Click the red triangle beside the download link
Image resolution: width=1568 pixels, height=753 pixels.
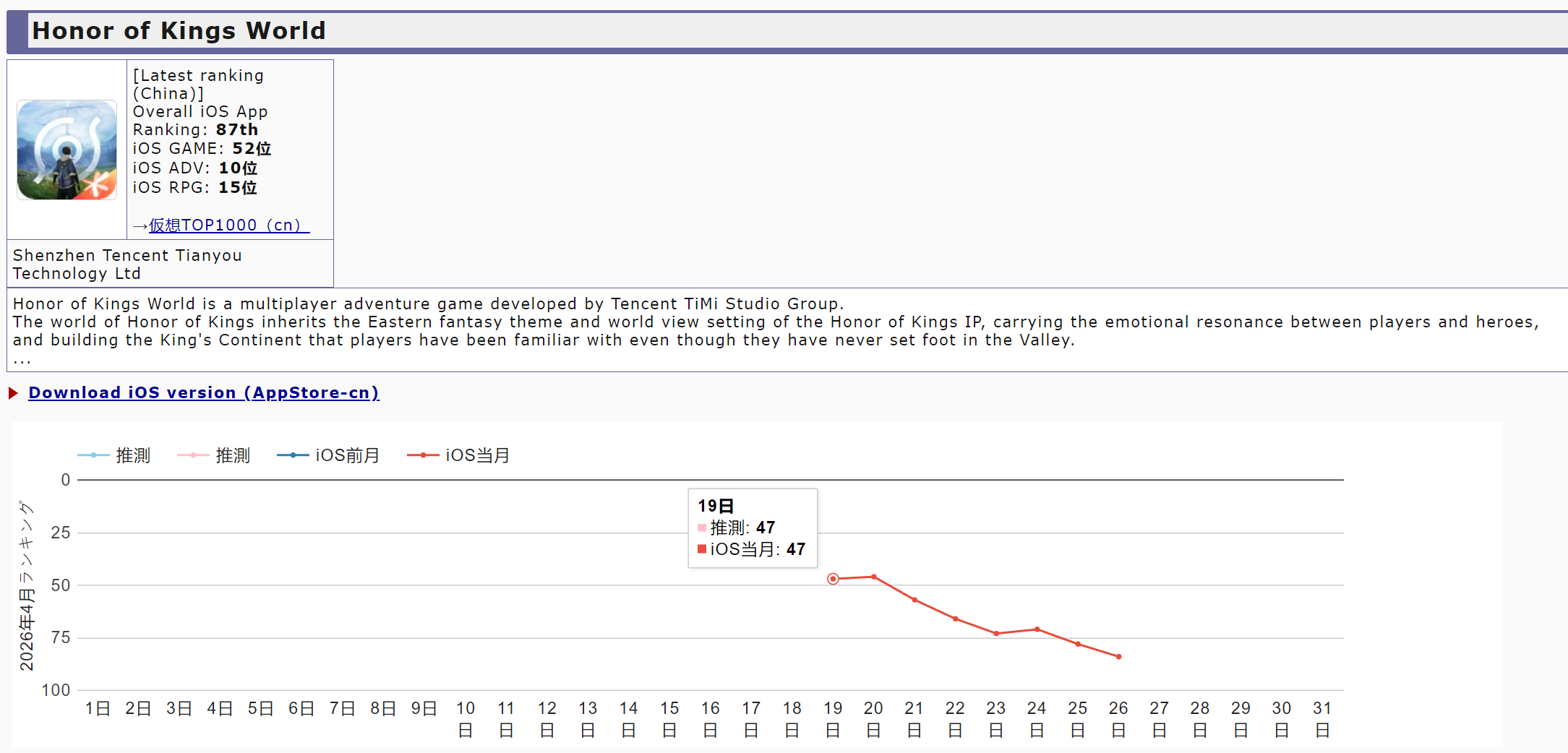coord(13,393)
